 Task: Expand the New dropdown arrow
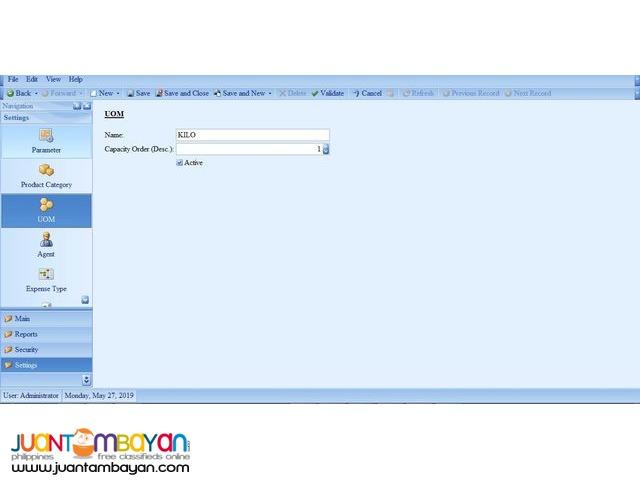tap(118, 93)
